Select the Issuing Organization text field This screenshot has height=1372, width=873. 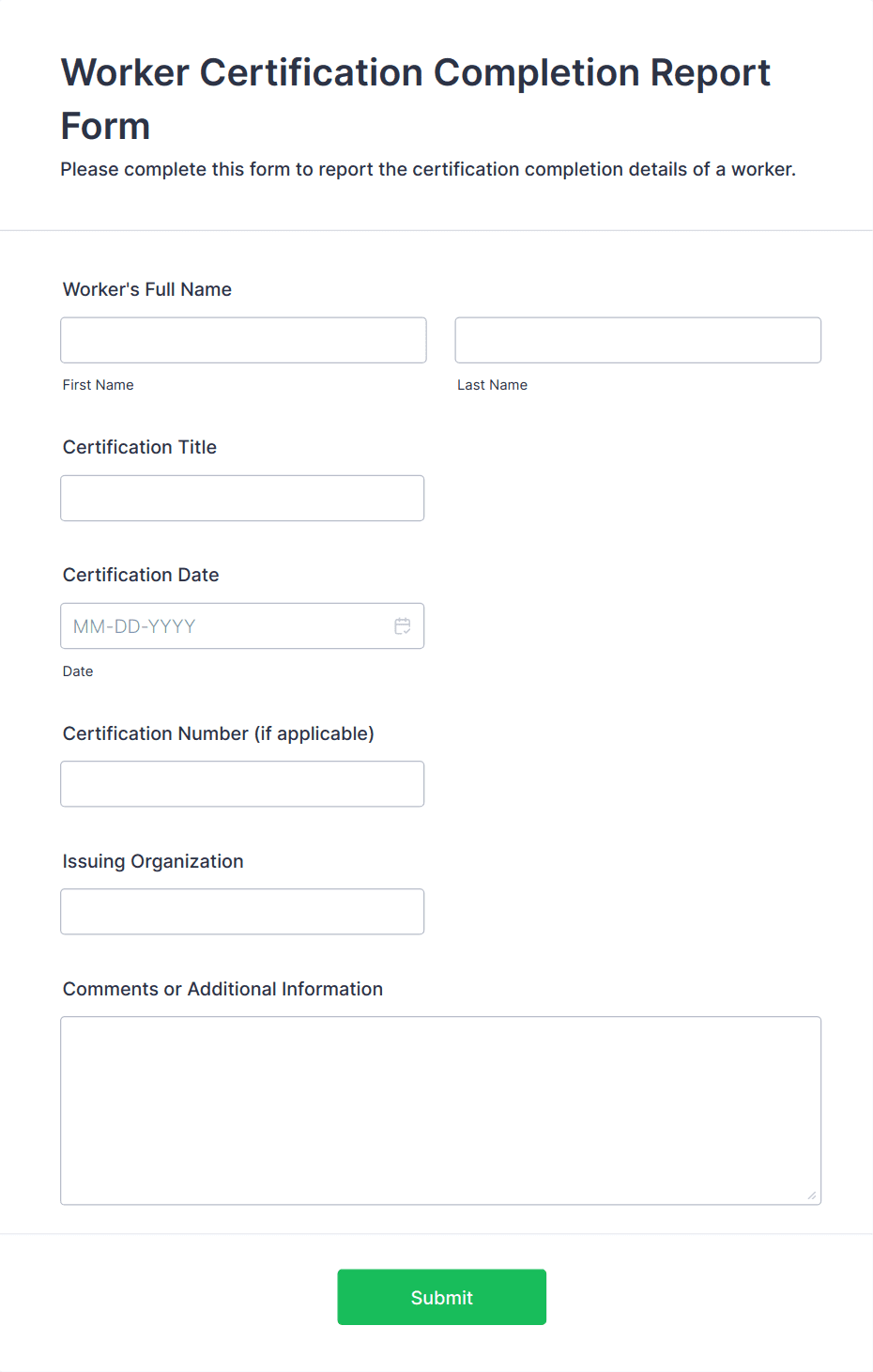(242, 911)
